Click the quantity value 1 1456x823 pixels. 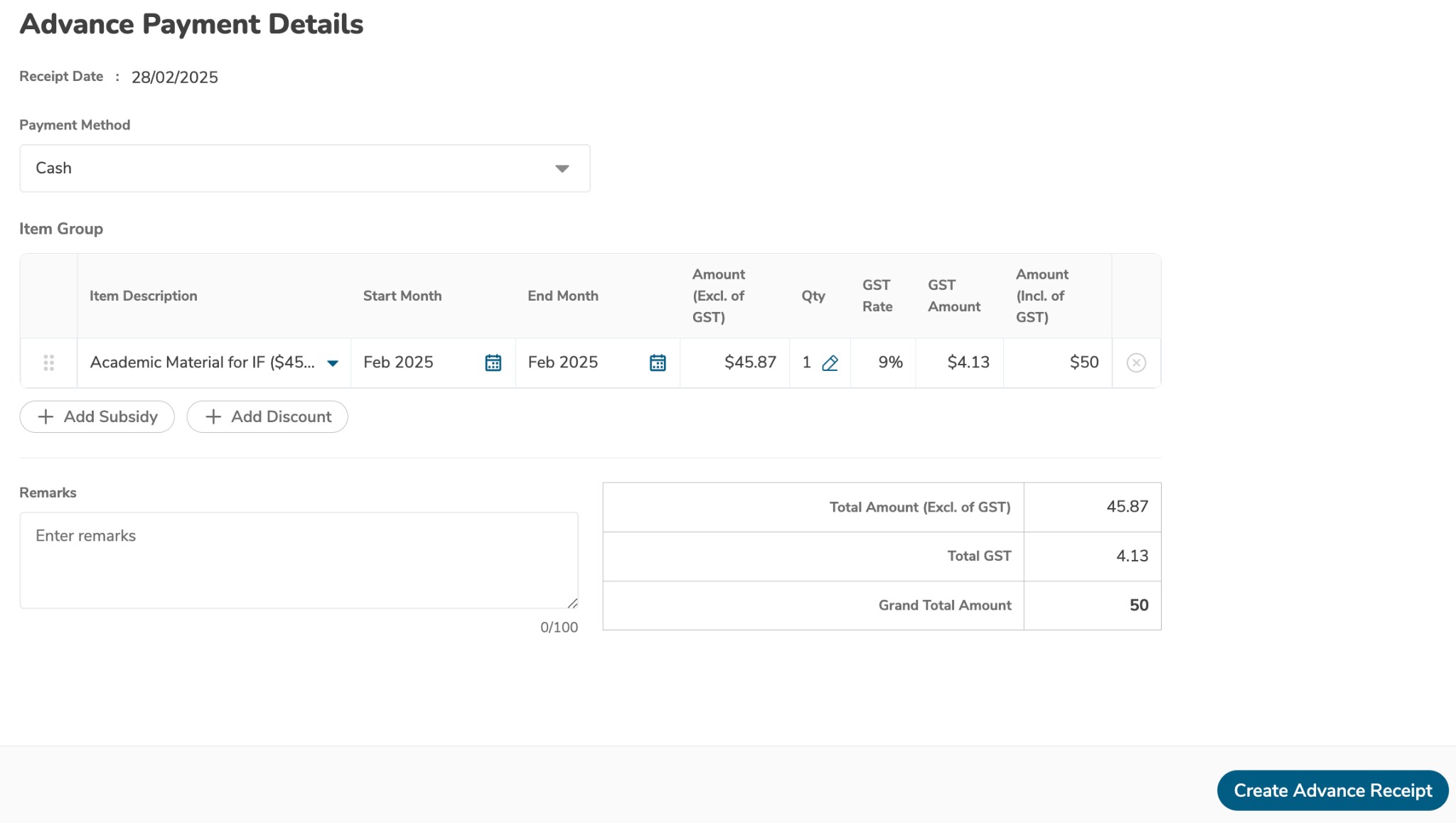pos(806,362)
